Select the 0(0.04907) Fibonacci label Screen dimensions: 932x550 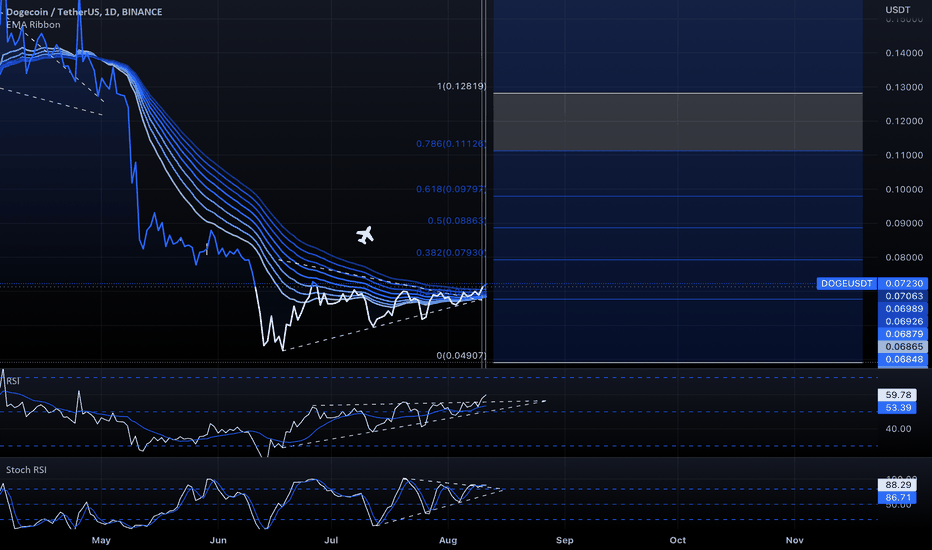point(461,356)
